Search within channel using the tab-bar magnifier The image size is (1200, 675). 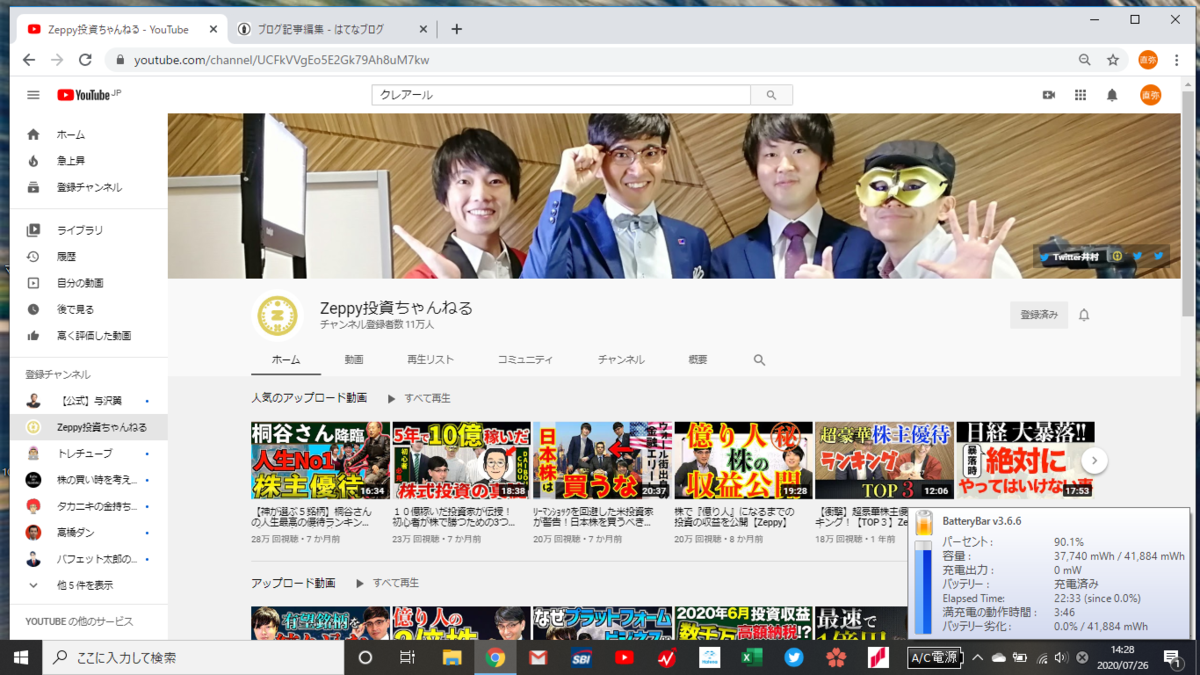[759, 360]
